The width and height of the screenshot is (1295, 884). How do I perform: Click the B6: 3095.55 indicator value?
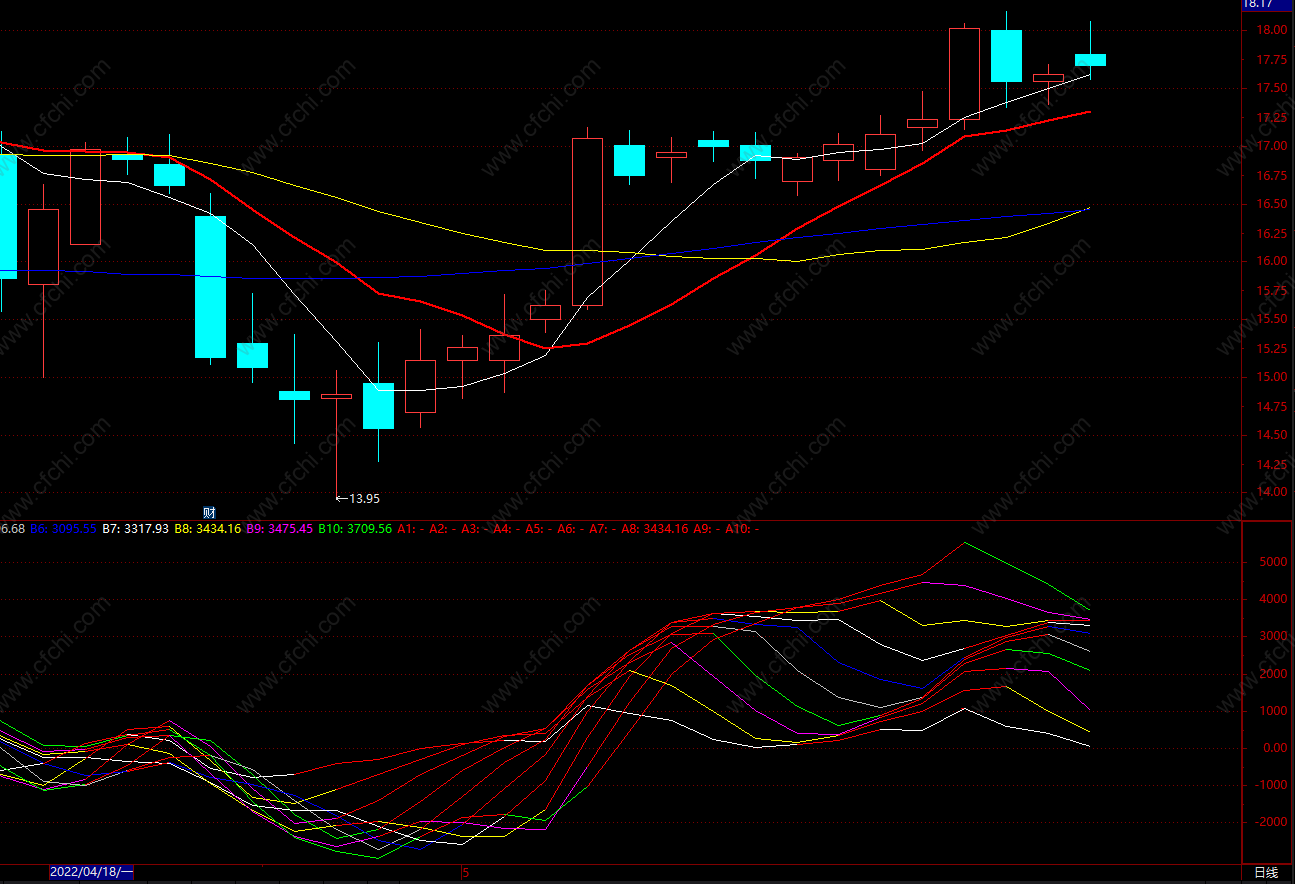[x=64, y=528]
